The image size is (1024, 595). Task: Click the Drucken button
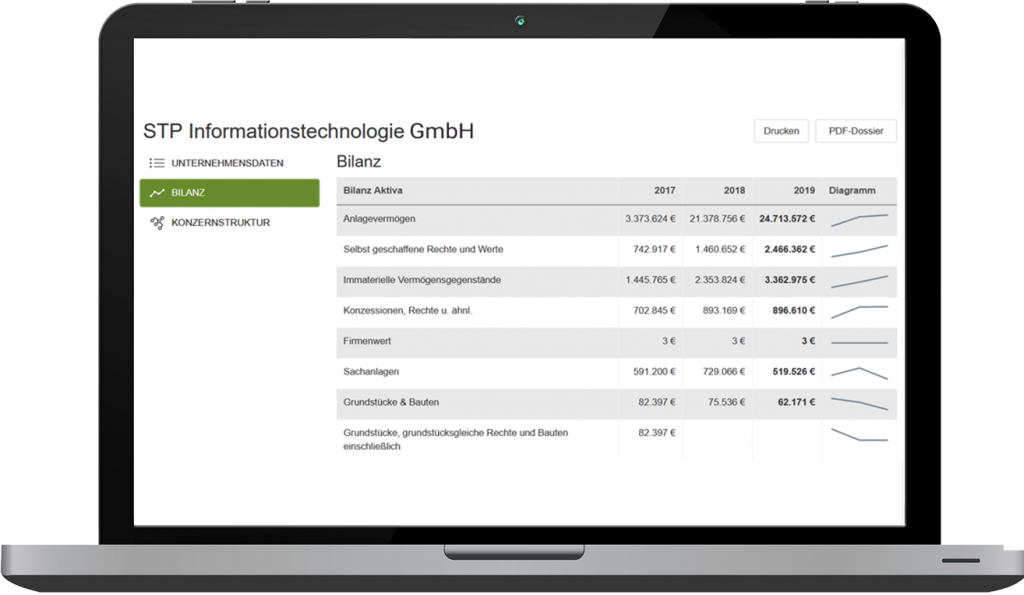coord(781,131)
